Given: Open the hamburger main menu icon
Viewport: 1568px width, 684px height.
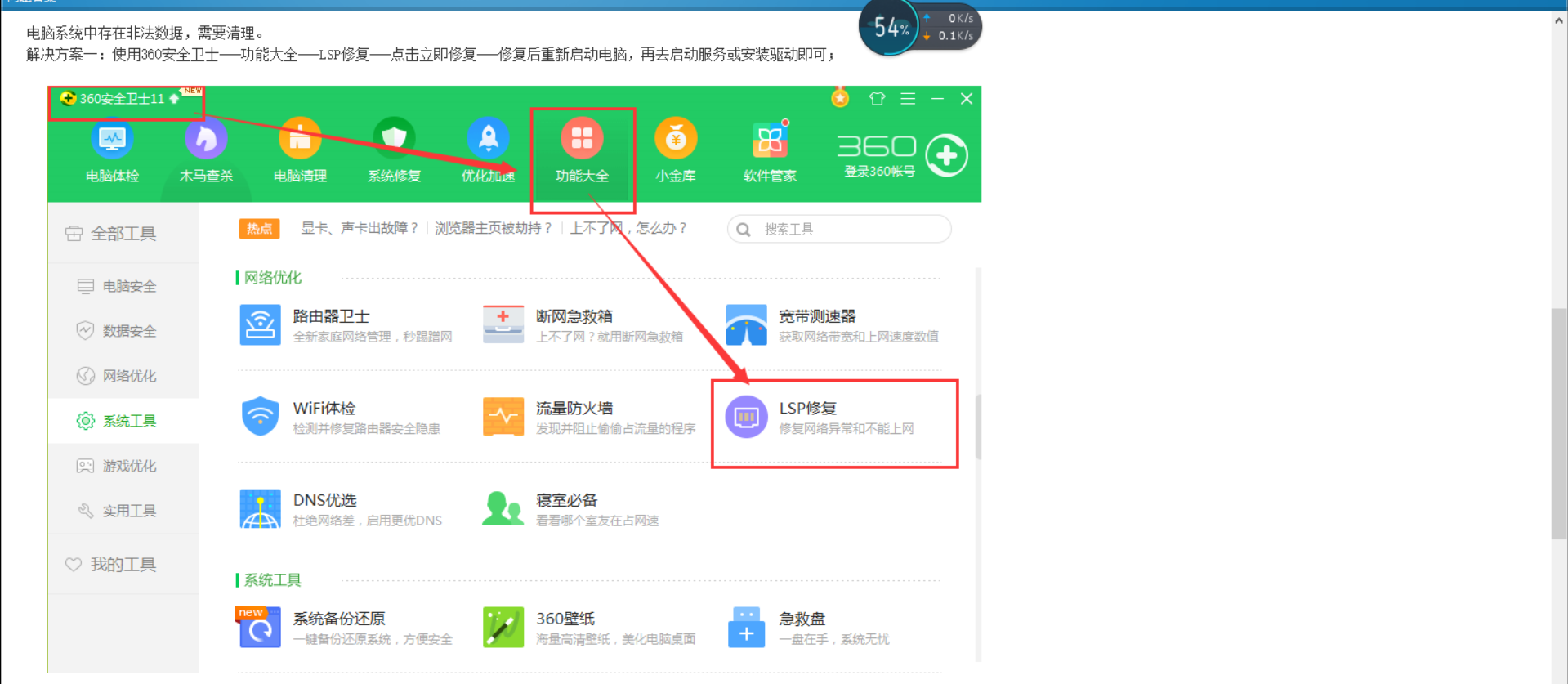Looking at the screenshot, I should pyautogui.click(x=908, y=99).
